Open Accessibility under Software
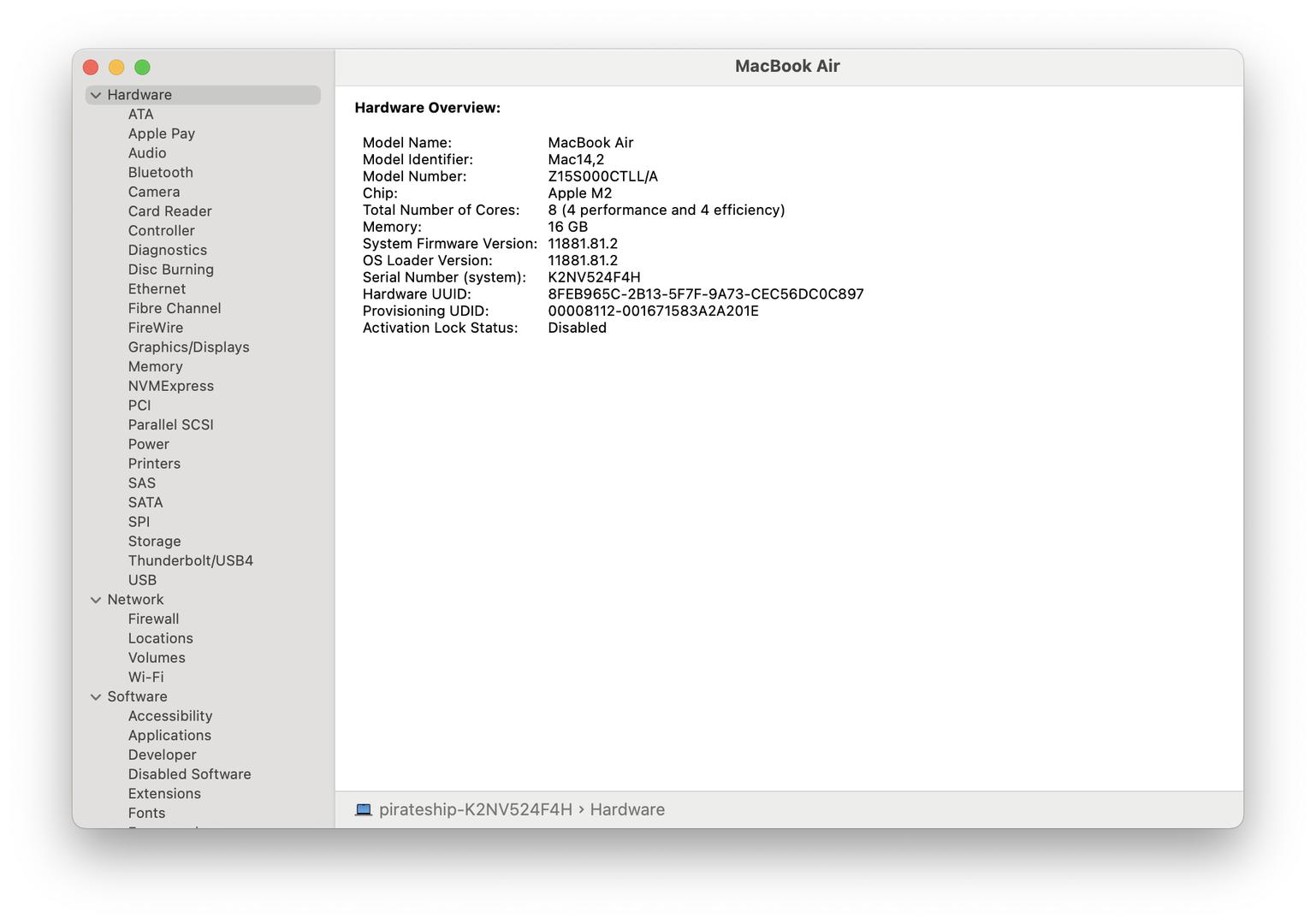Viewport: 1316px width, 924px height. click(170, 716)
